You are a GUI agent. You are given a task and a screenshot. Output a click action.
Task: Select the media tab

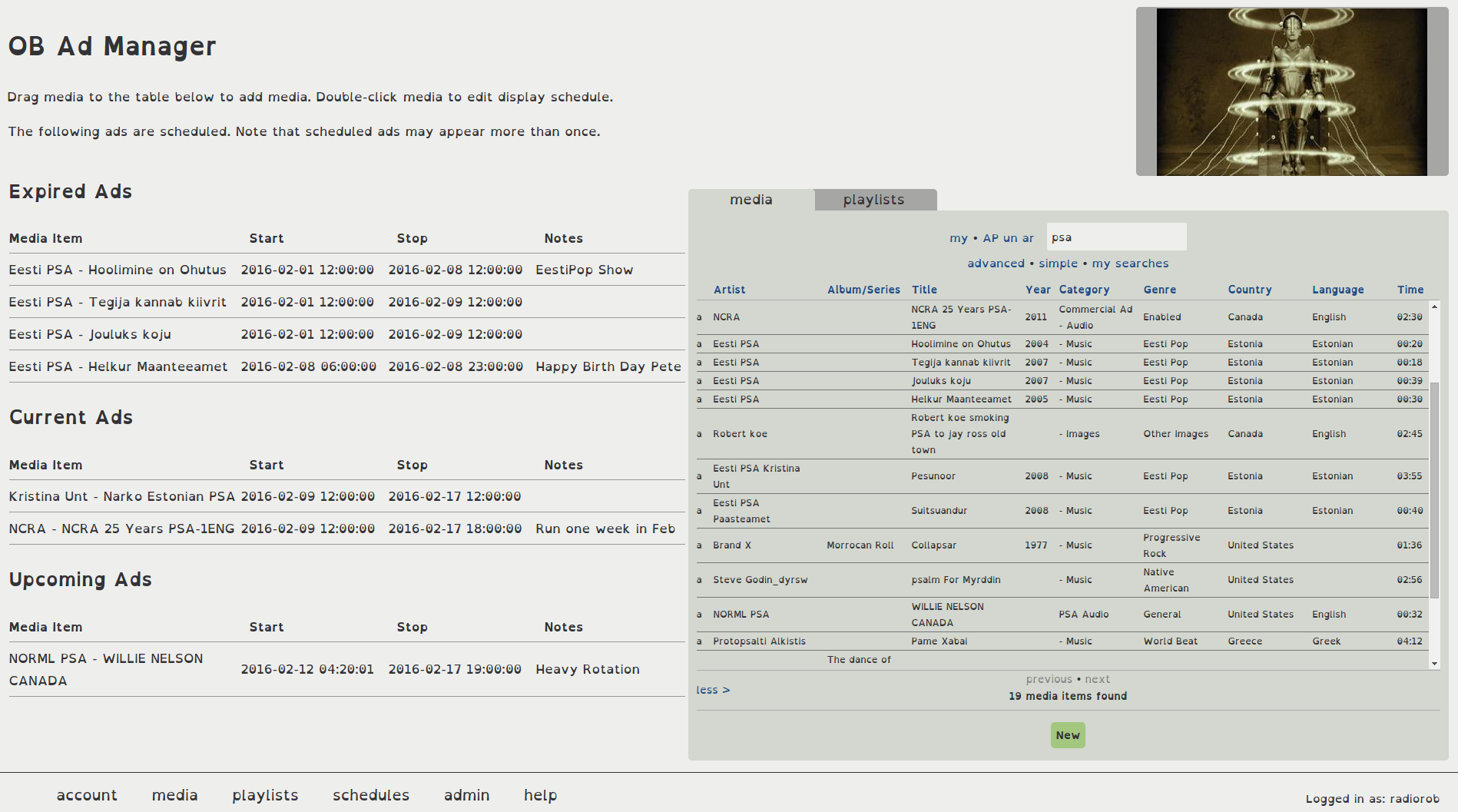pos(751,200)
